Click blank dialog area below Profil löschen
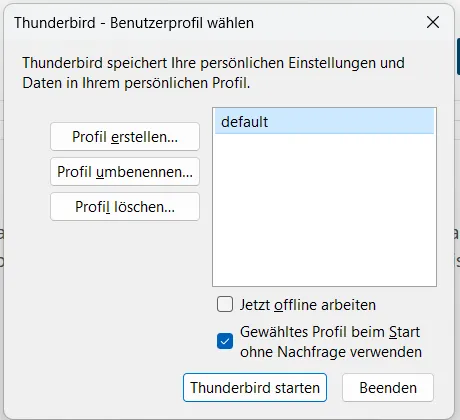 125,283
